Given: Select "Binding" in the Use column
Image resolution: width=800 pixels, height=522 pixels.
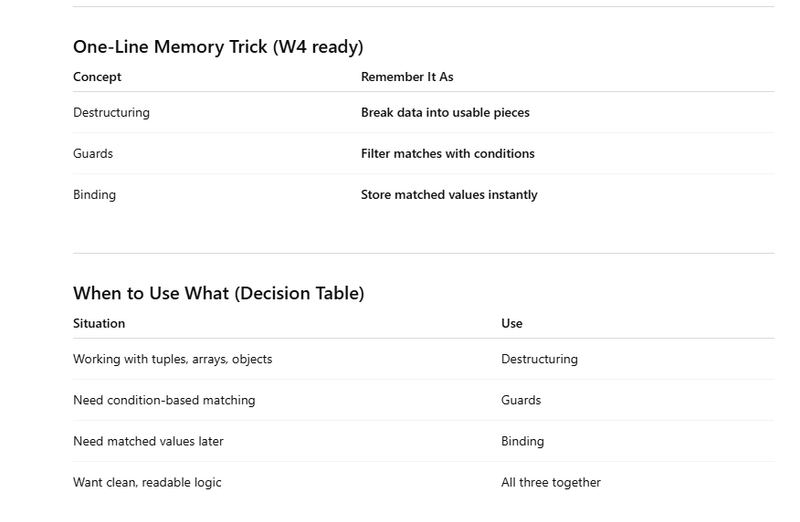Looking at the screenshot, I should click(x=522, y=441).
